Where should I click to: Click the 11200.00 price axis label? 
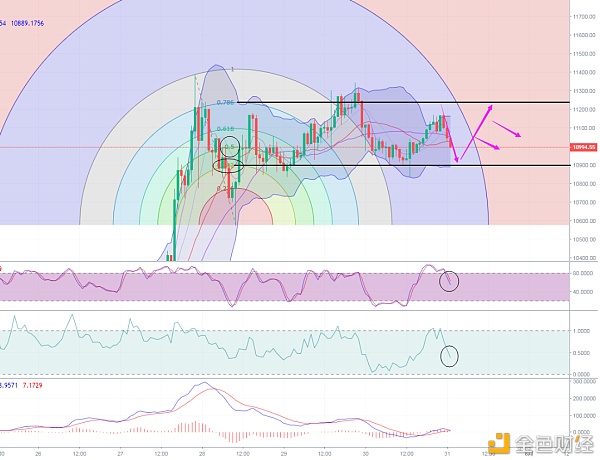point(584,109)
